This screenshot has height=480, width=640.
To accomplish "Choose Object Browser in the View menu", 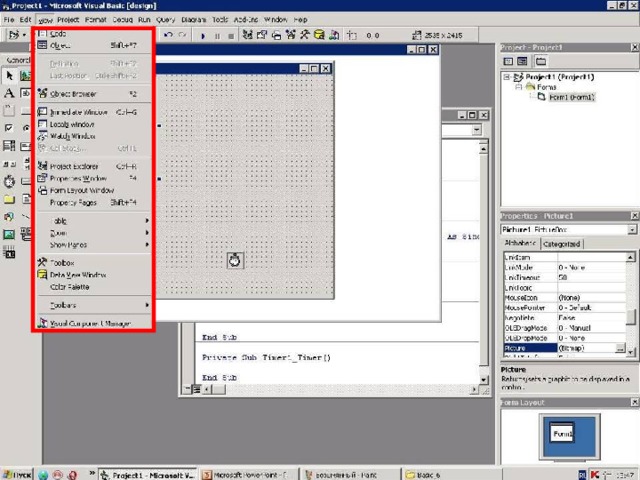I will (x=93, y=94).
